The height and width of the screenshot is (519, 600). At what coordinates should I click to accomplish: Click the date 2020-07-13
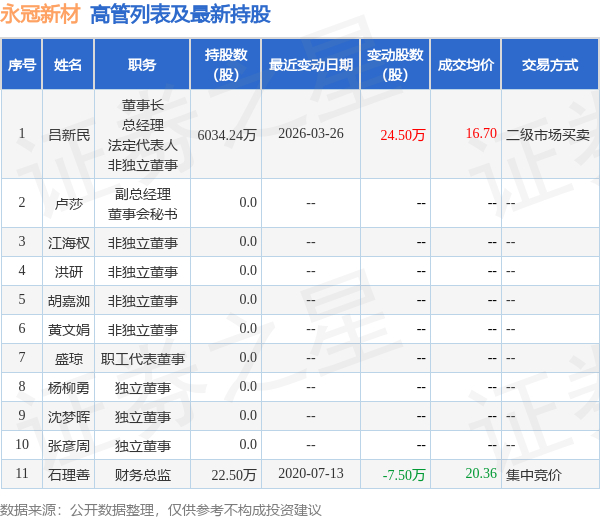(311, 474)
